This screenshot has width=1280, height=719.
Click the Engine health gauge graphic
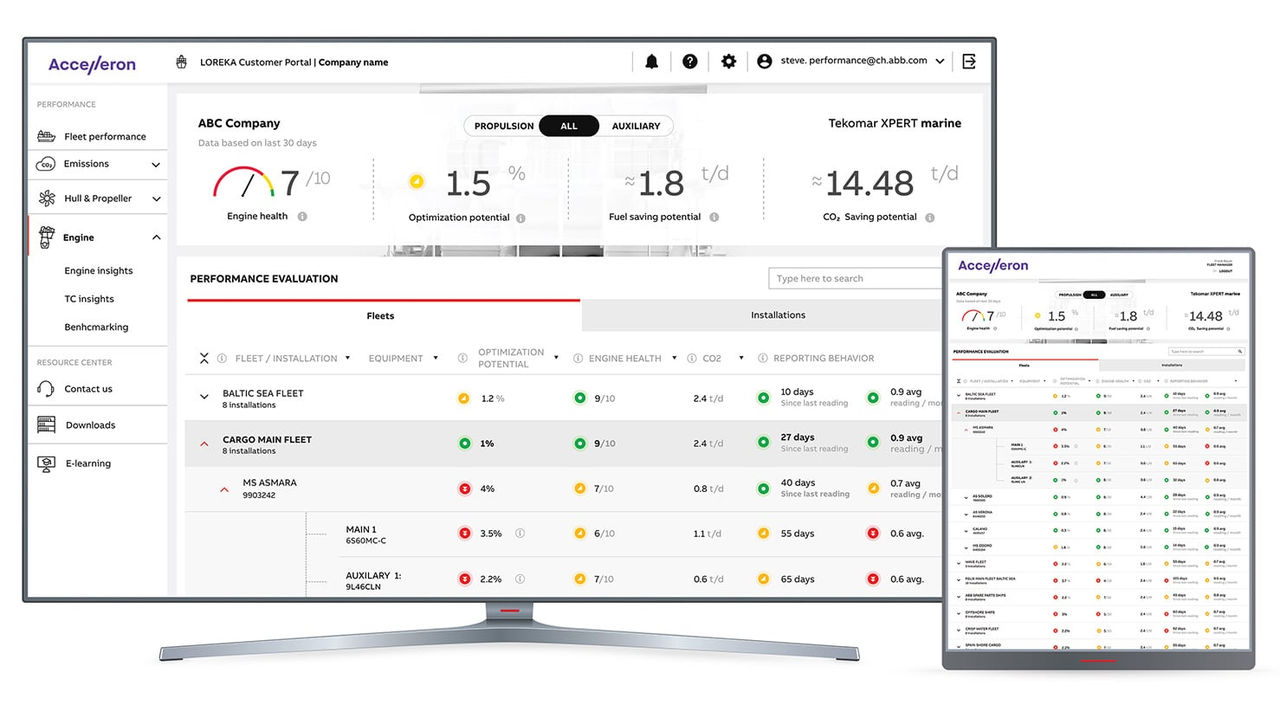click(x=243, y=182)
